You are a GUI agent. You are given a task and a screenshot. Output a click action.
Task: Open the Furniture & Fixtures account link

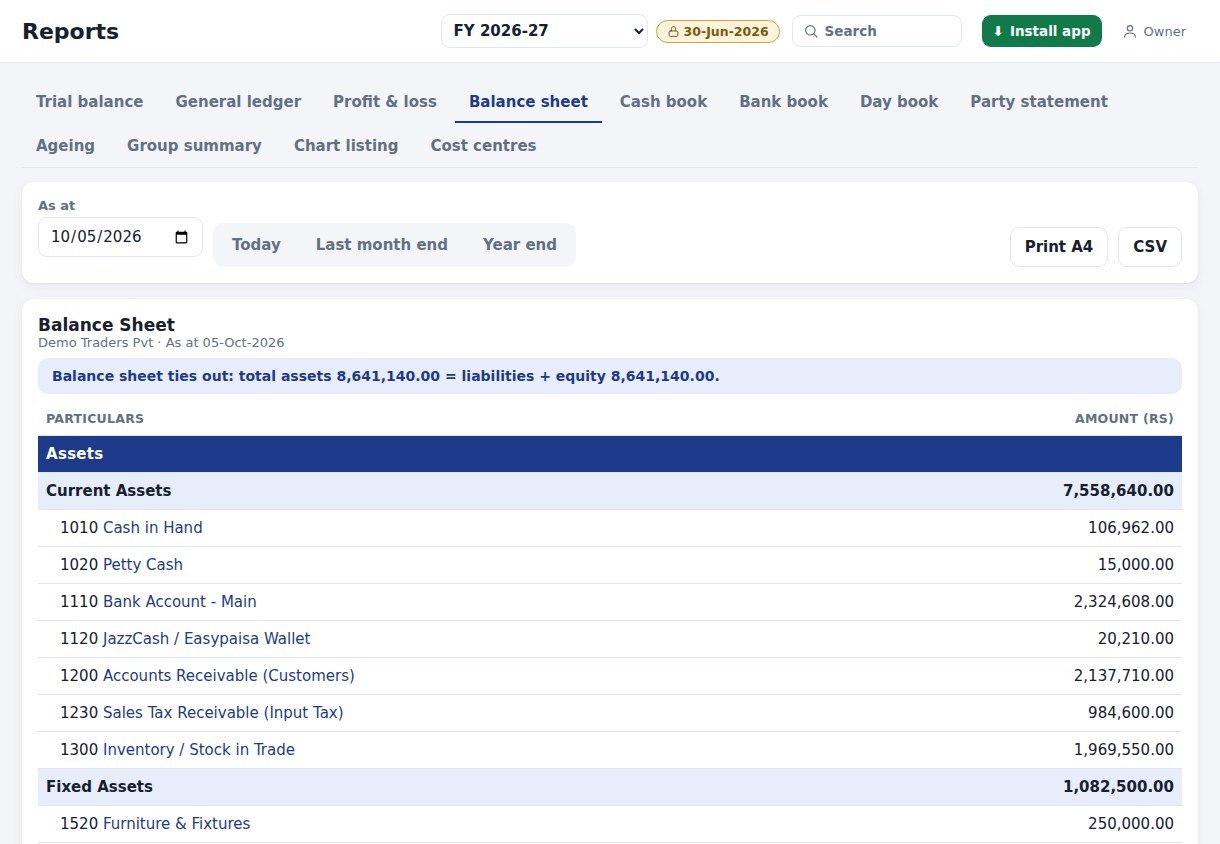[177, 823]
